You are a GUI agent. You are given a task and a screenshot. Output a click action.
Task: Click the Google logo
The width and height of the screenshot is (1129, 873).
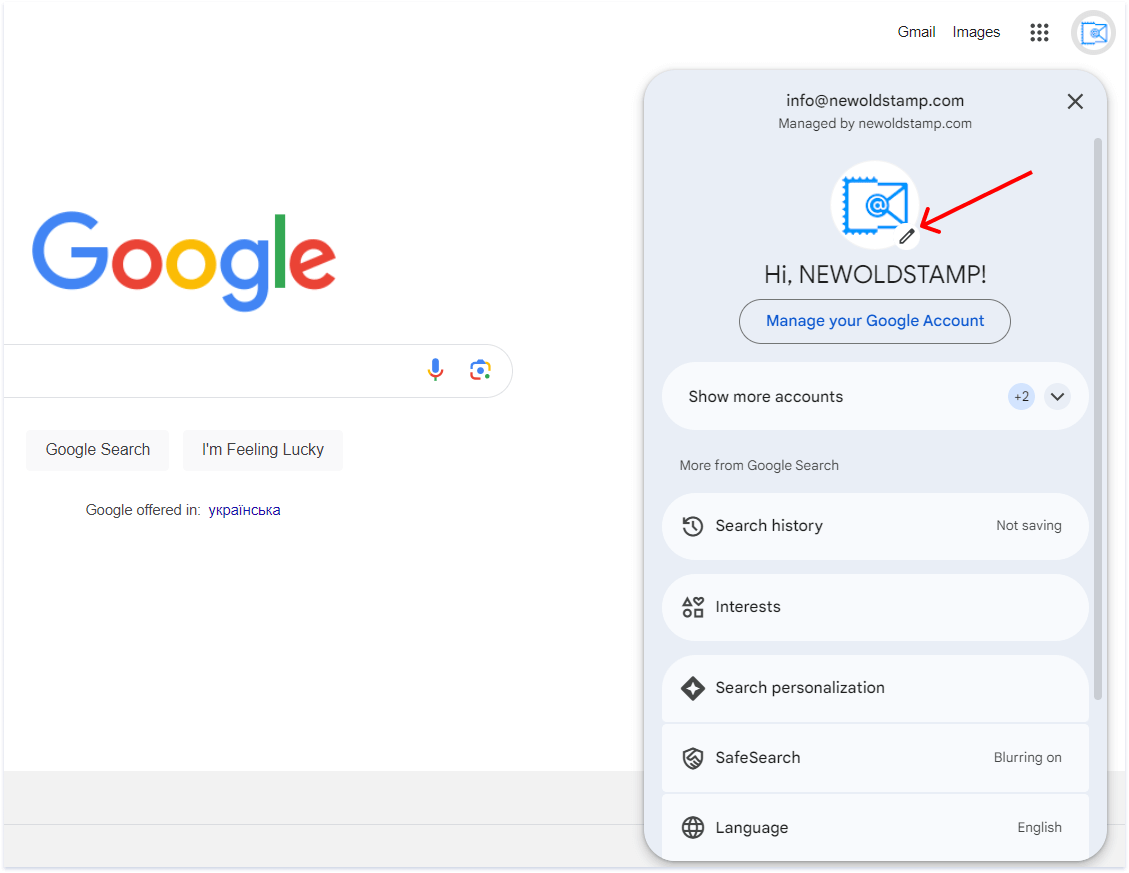[x=184, y=261]
